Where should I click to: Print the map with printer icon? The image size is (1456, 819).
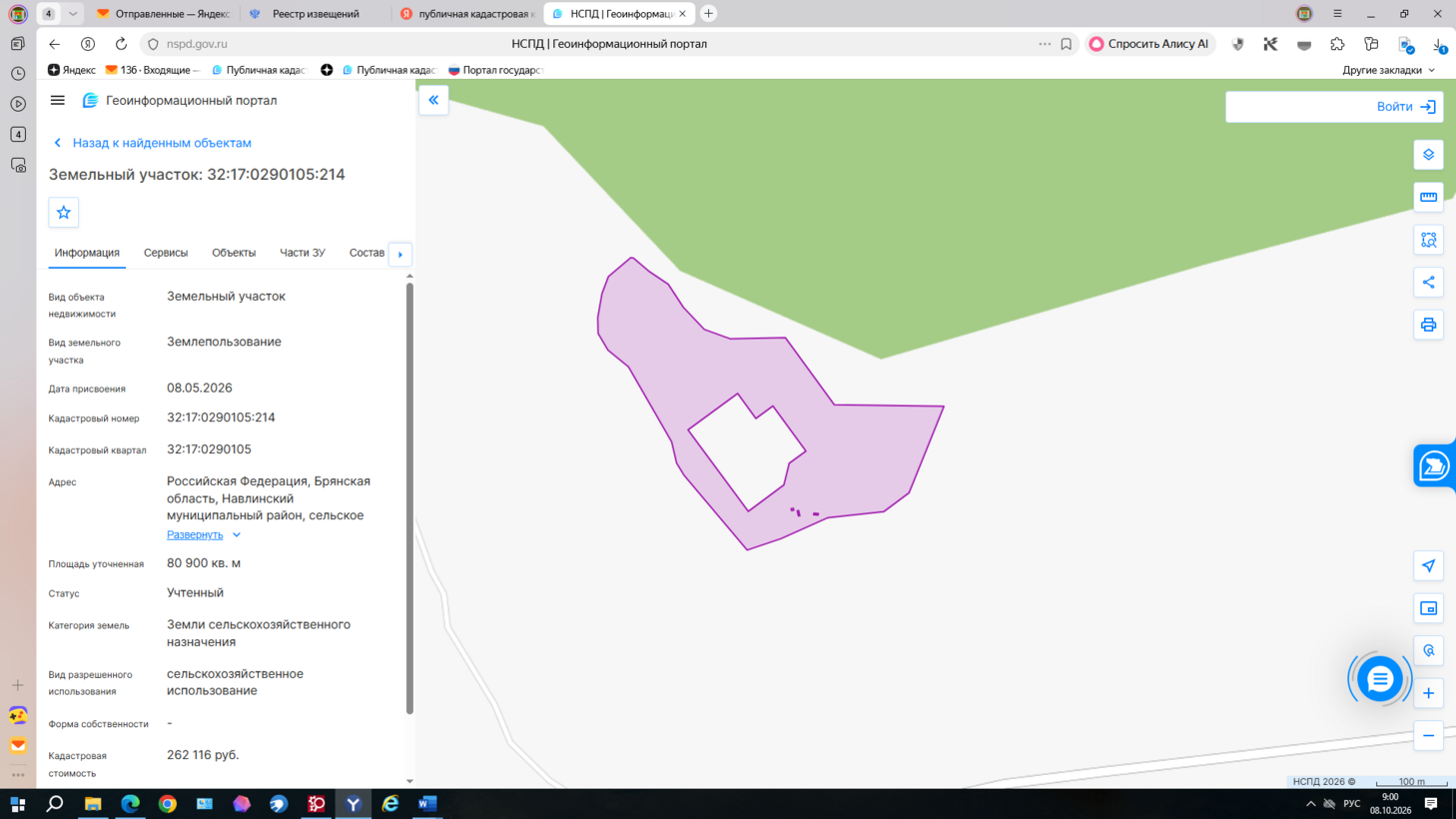point(1428,325)
